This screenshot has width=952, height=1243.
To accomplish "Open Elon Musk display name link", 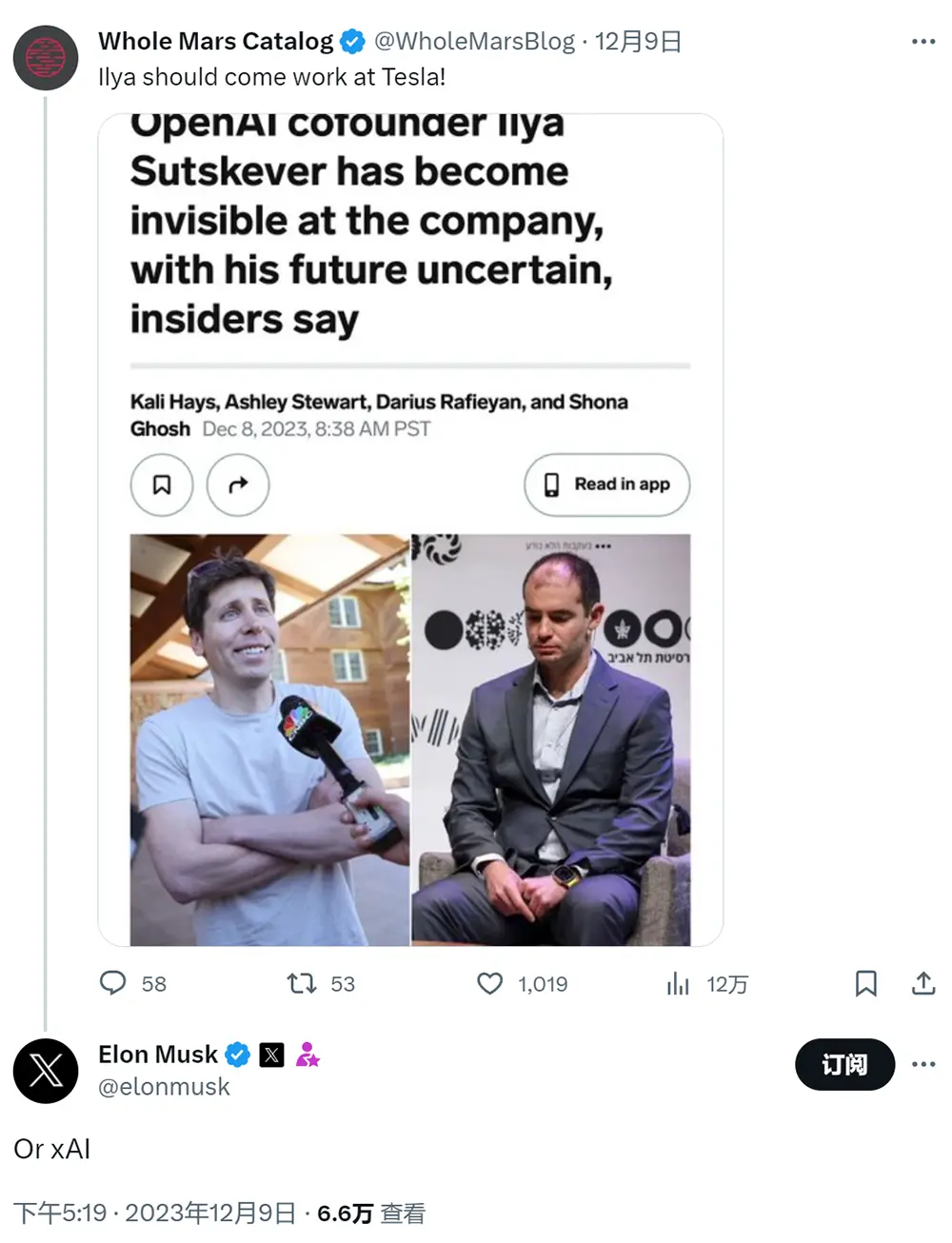I will click(x=158, y=1055).
